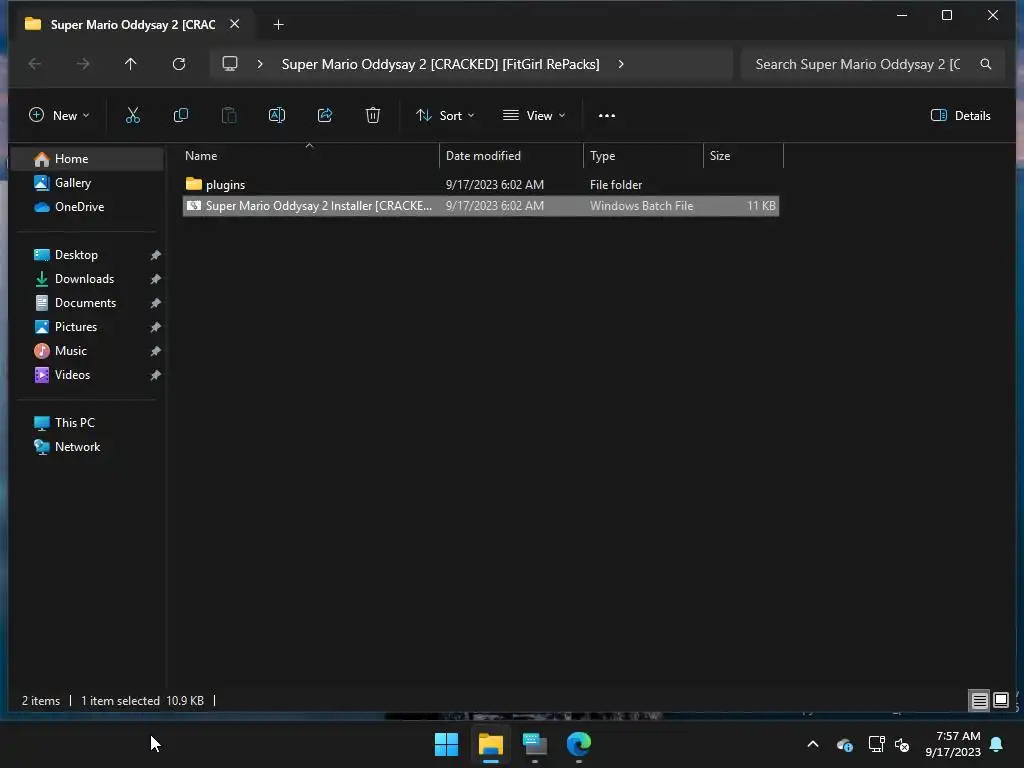Screen dimensions: 1024x768
Task: Toggle the Details pane
Action: point(961,116)
